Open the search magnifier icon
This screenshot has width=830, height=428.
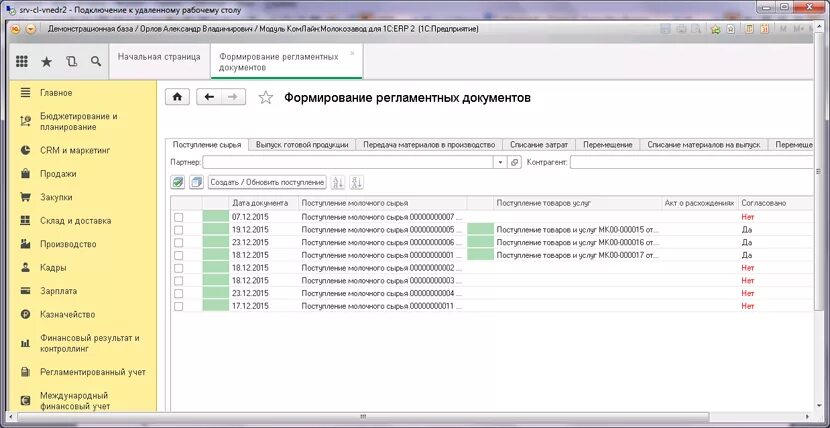tap(96, 61)
